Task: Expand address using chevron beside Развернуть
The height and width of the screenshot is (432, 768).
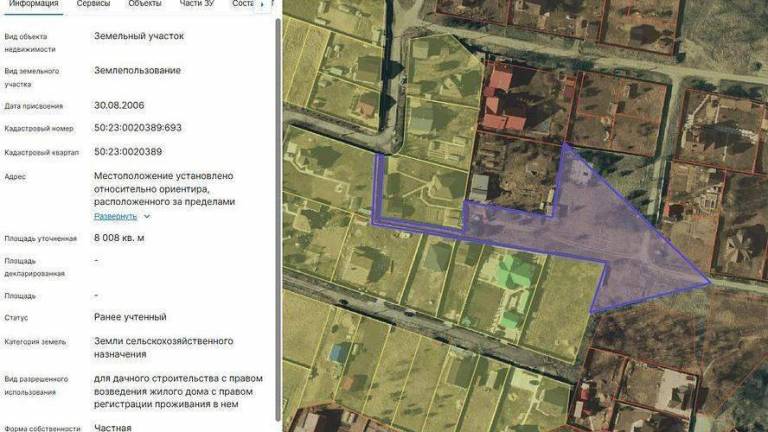Action: [147, 216]
